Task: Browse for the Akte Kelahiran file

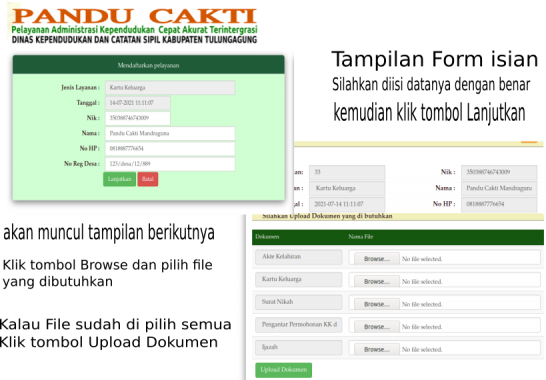Action: (x=376, y=259)
